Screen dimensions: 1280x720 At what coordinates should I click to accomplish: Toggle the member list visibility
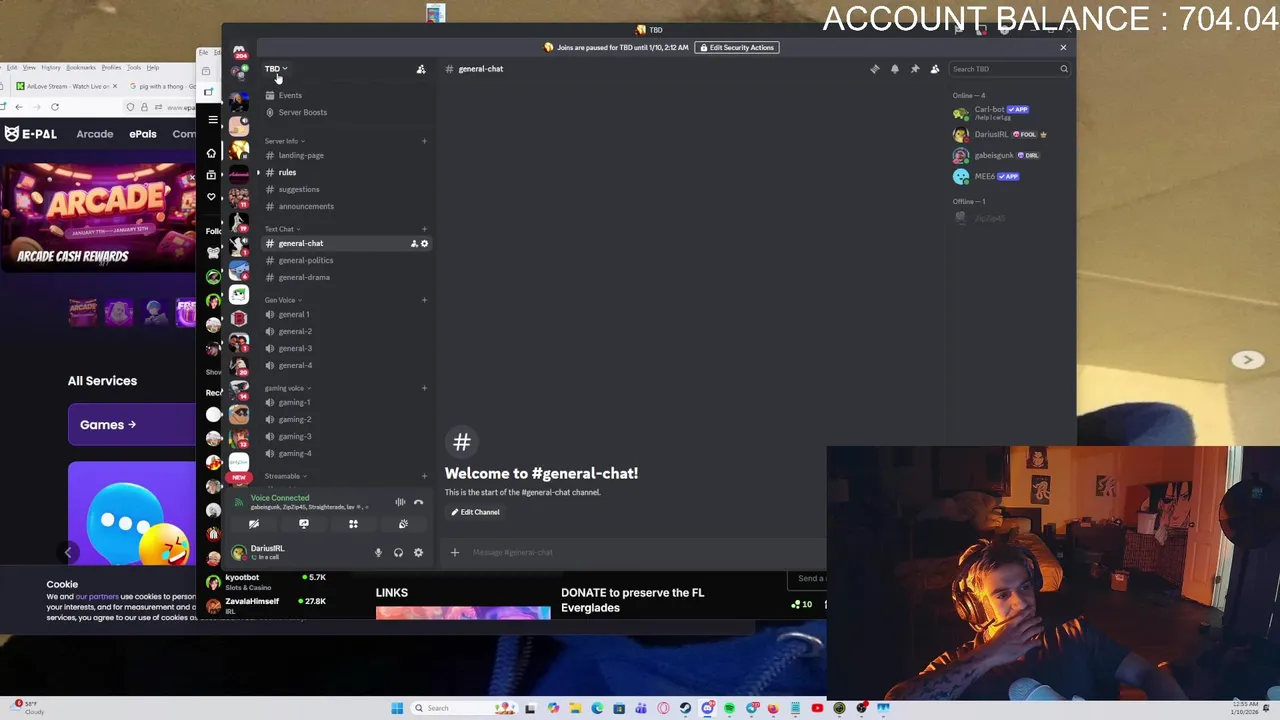(x=935, y=69)
